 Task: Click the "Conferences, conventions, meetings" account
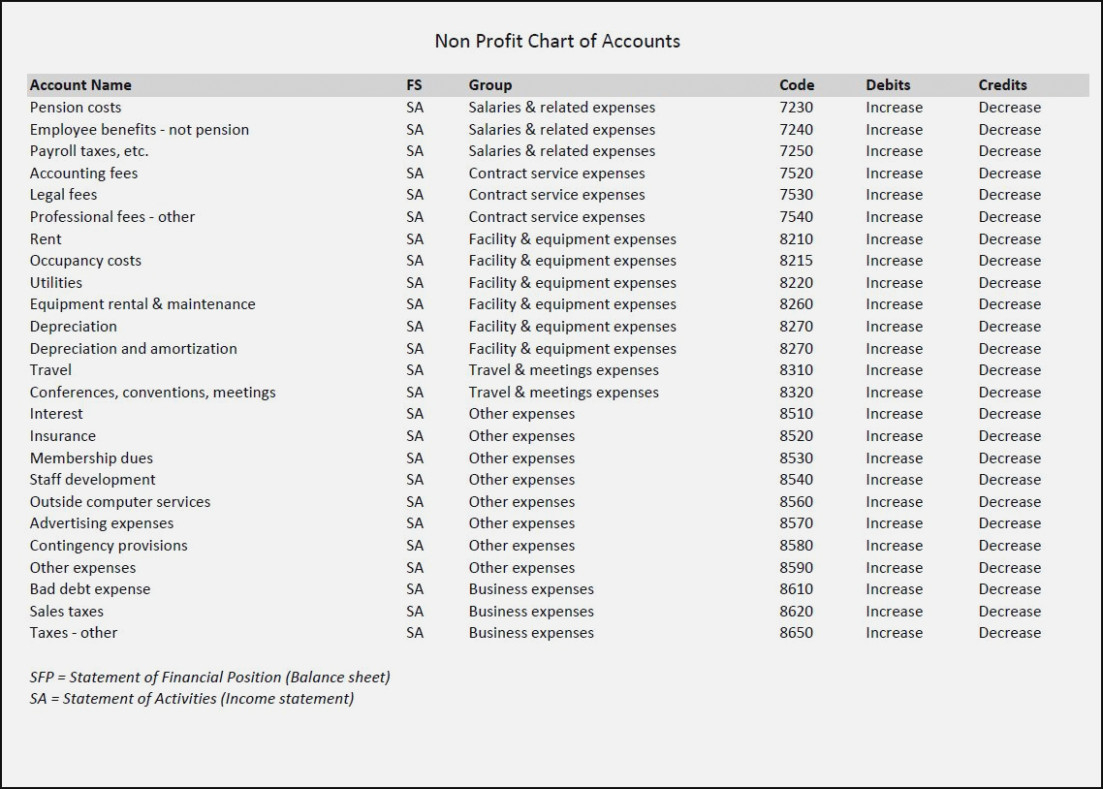152,392
